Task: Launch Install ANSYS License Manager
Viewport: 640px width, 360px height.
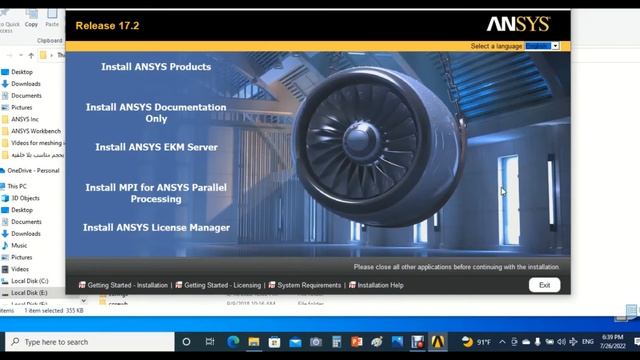Action: (x=156, y=228)
